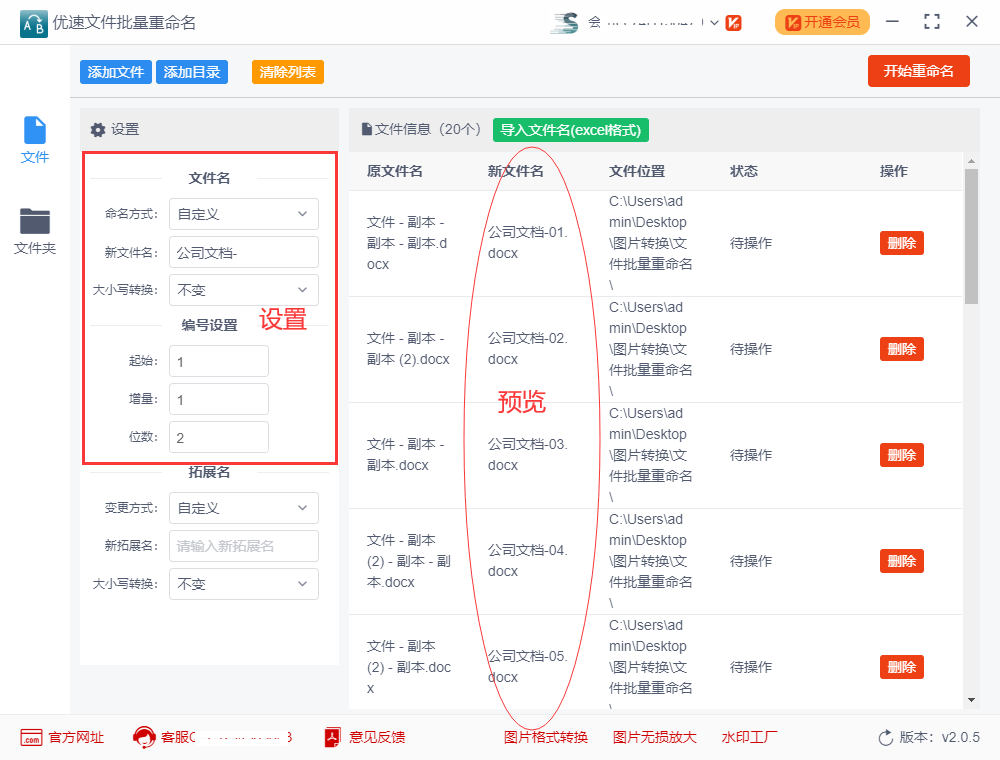Viewport: 1000px width, 760px height.
Task: Click the settings gear icon beside 设置
Action: tap(98, 129)
